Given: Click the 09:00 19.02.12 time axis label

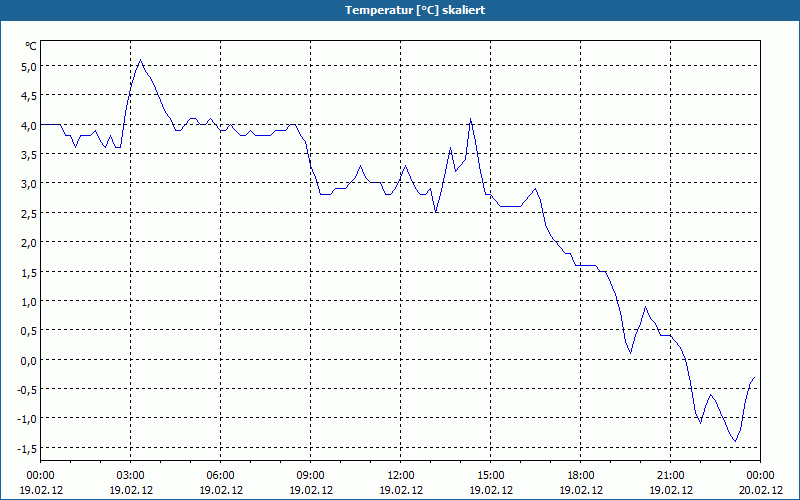Looking at the screenshot, I should [311, 483].
